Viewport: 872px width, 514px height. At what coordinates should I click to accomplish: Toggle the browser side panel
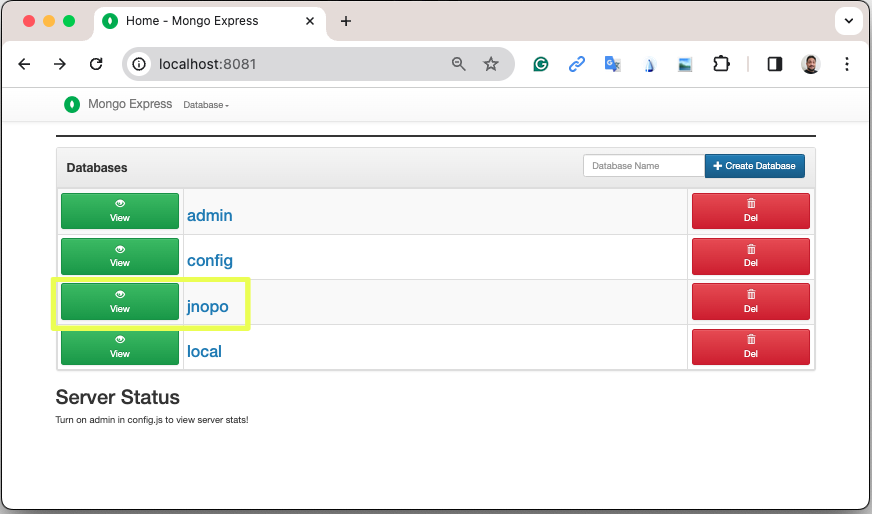775,64
